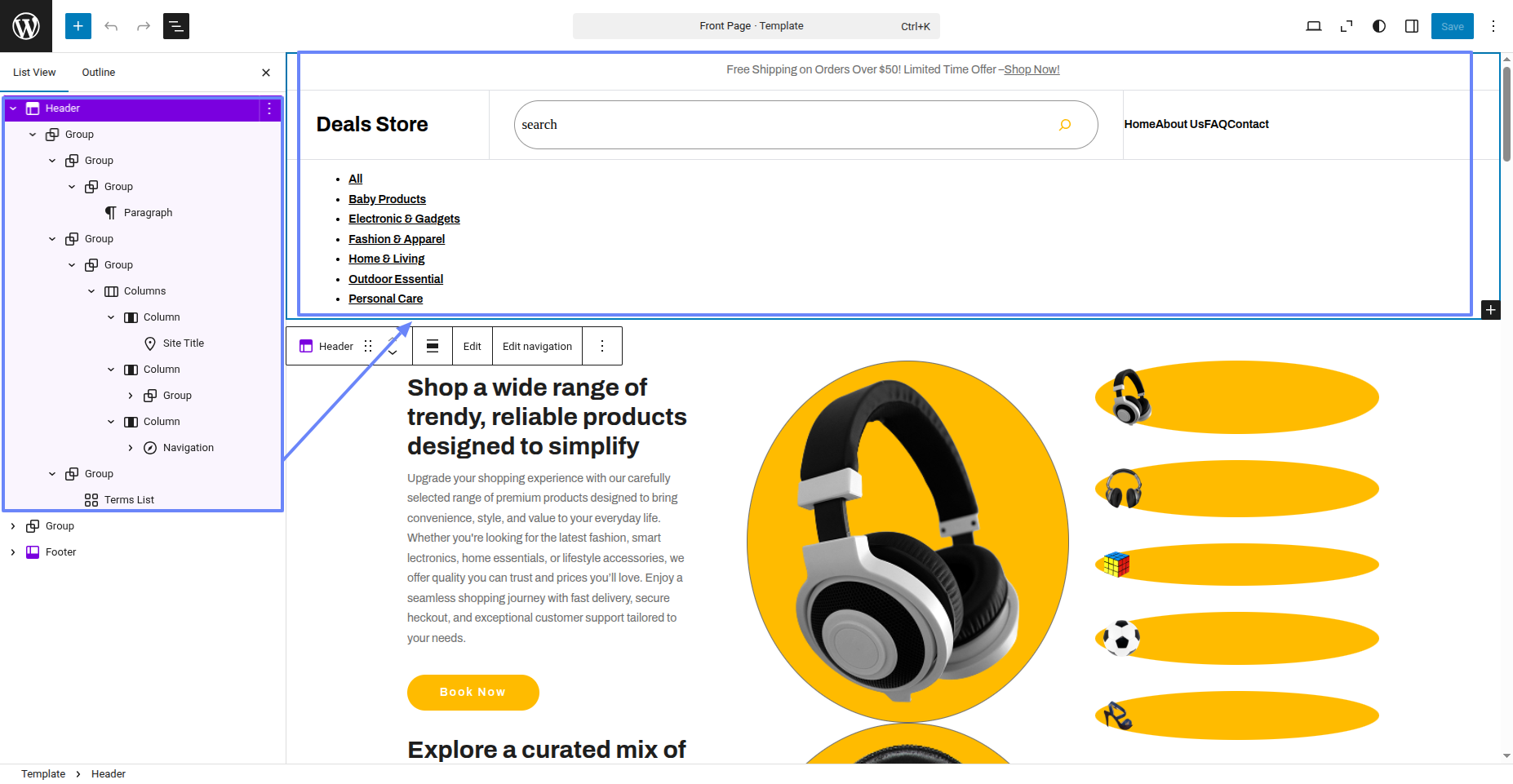Open the top bar Options menu
This screenshot has height=784, width=1513.
point(1493,26)
